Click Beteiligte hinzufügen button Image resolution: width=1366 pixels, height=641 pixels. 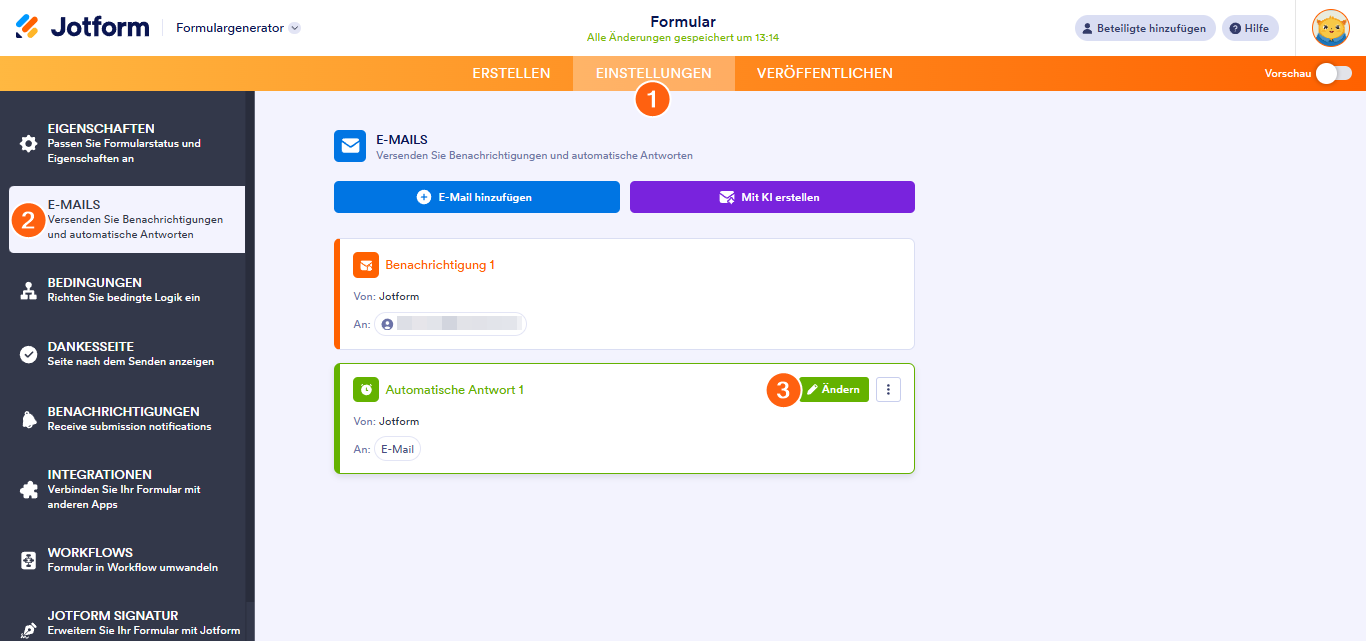[1145, 28]
